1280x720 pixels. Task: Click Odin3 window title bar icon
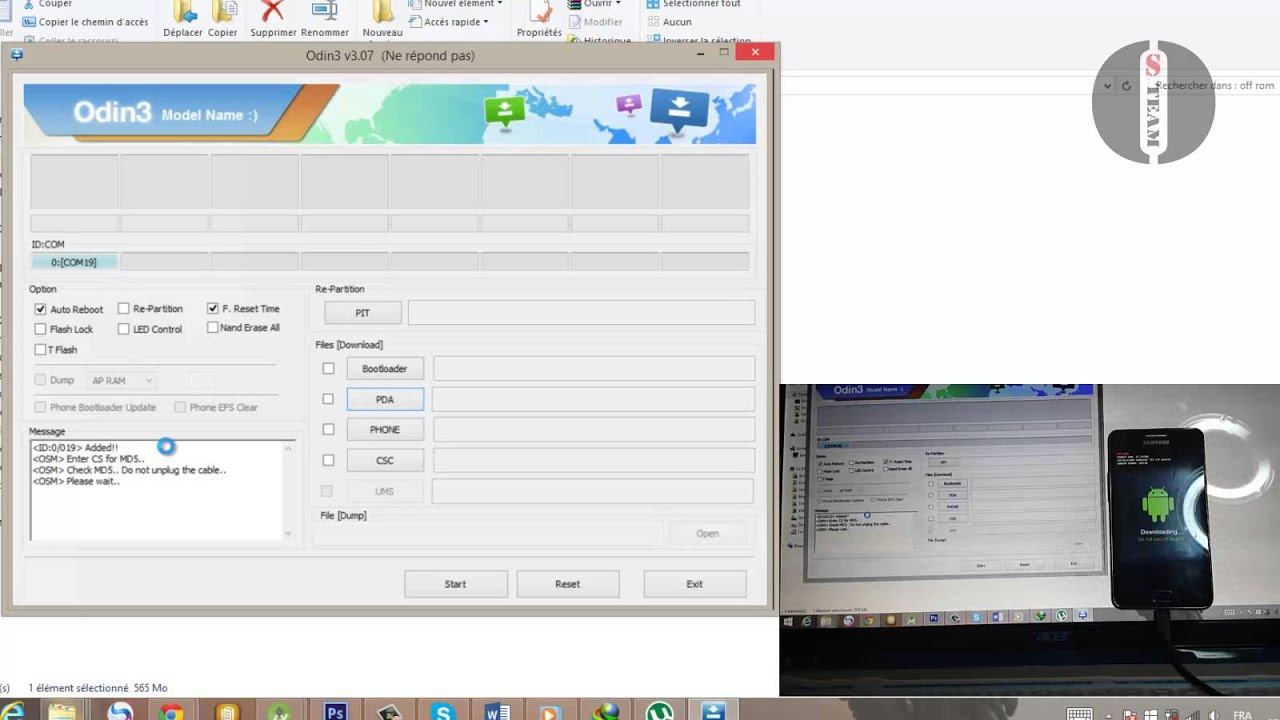click(x=17, y=55)
